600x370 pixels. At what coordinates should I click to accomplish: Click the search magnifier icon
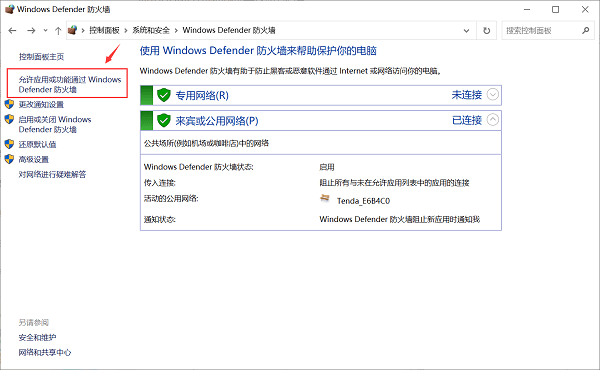tap(585, 30)
